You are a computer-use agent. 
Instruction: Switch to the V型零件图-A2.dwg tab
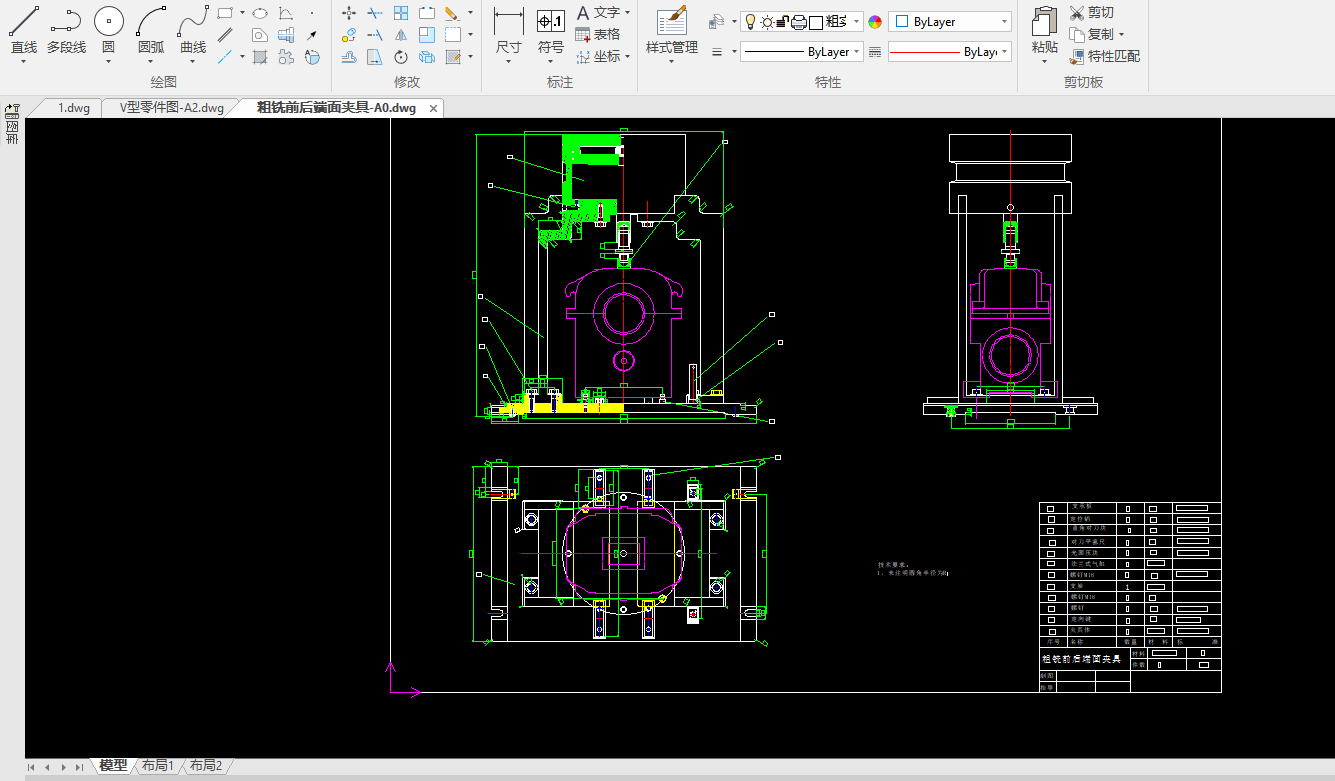tap(172, 108)
